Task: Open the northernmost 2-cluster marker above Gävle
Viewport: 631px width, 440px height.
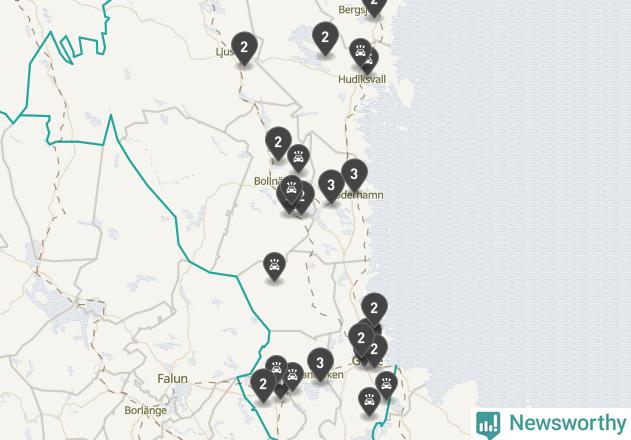Action: (x=374, y=308)
